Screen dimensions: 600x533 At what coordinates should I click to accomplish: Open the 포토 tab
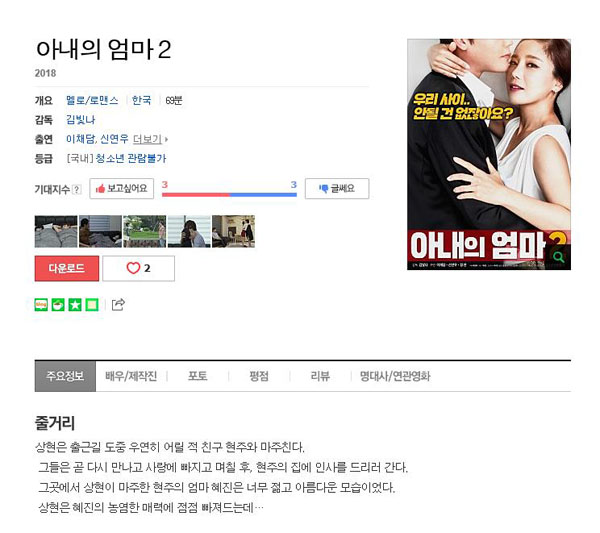(197, 376)
